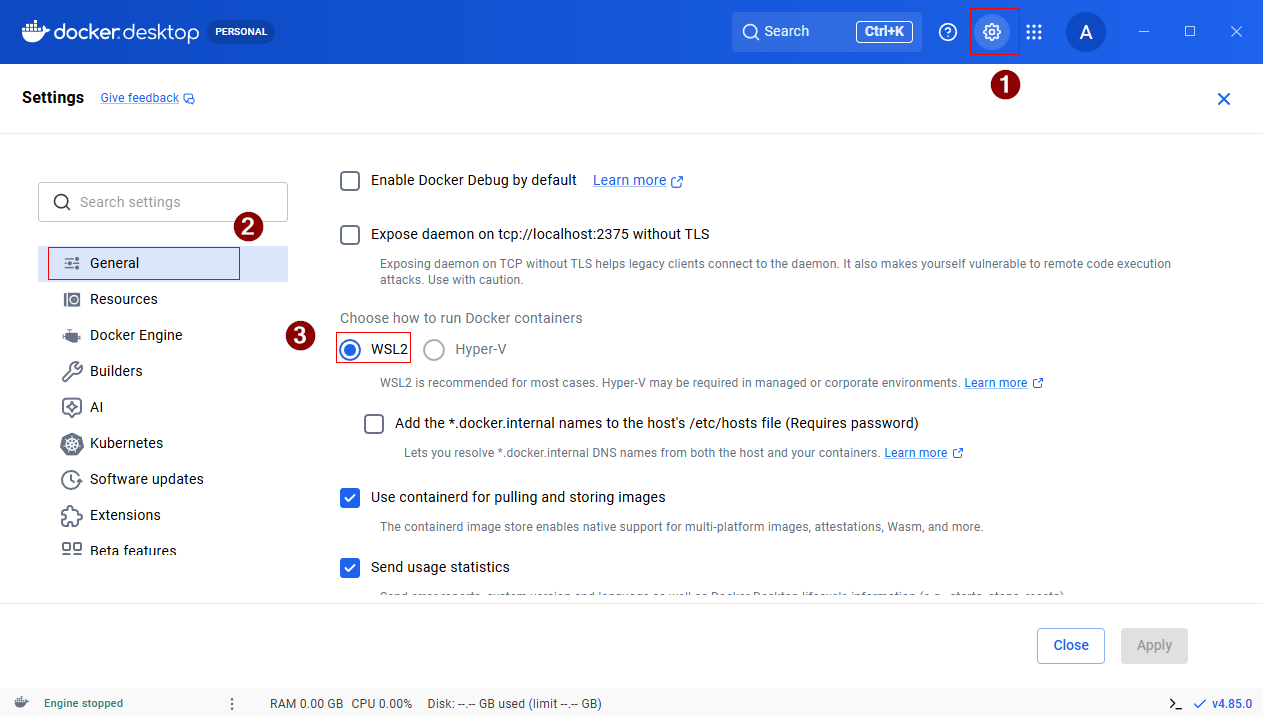The width and height of the screenshot is (1263, 717).
Task: Open Learn more link about docker.internal DNS names
Action: click(x=916, y=453)
